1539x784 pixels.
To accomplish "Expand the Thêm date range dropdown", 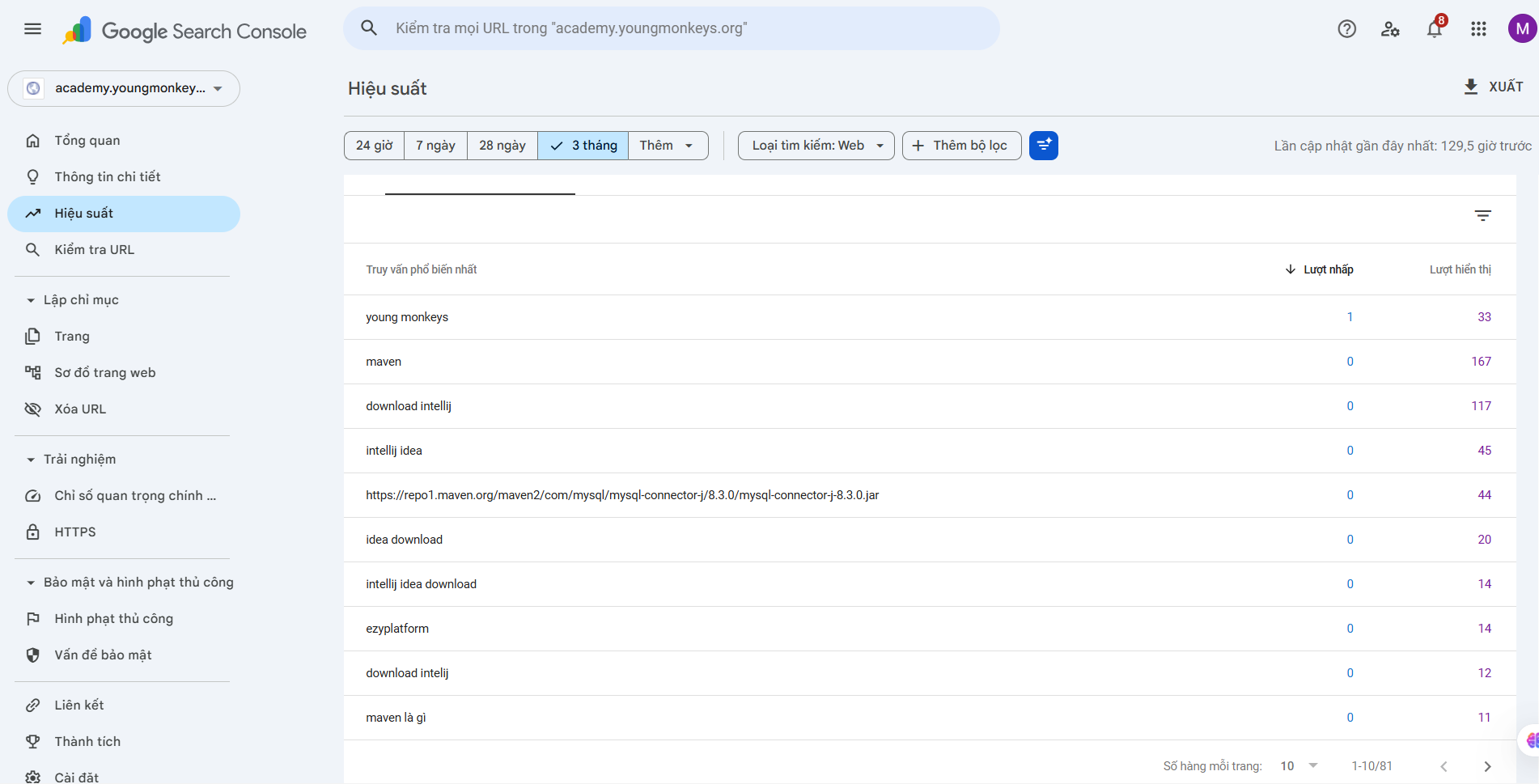I will pos(668,146).
